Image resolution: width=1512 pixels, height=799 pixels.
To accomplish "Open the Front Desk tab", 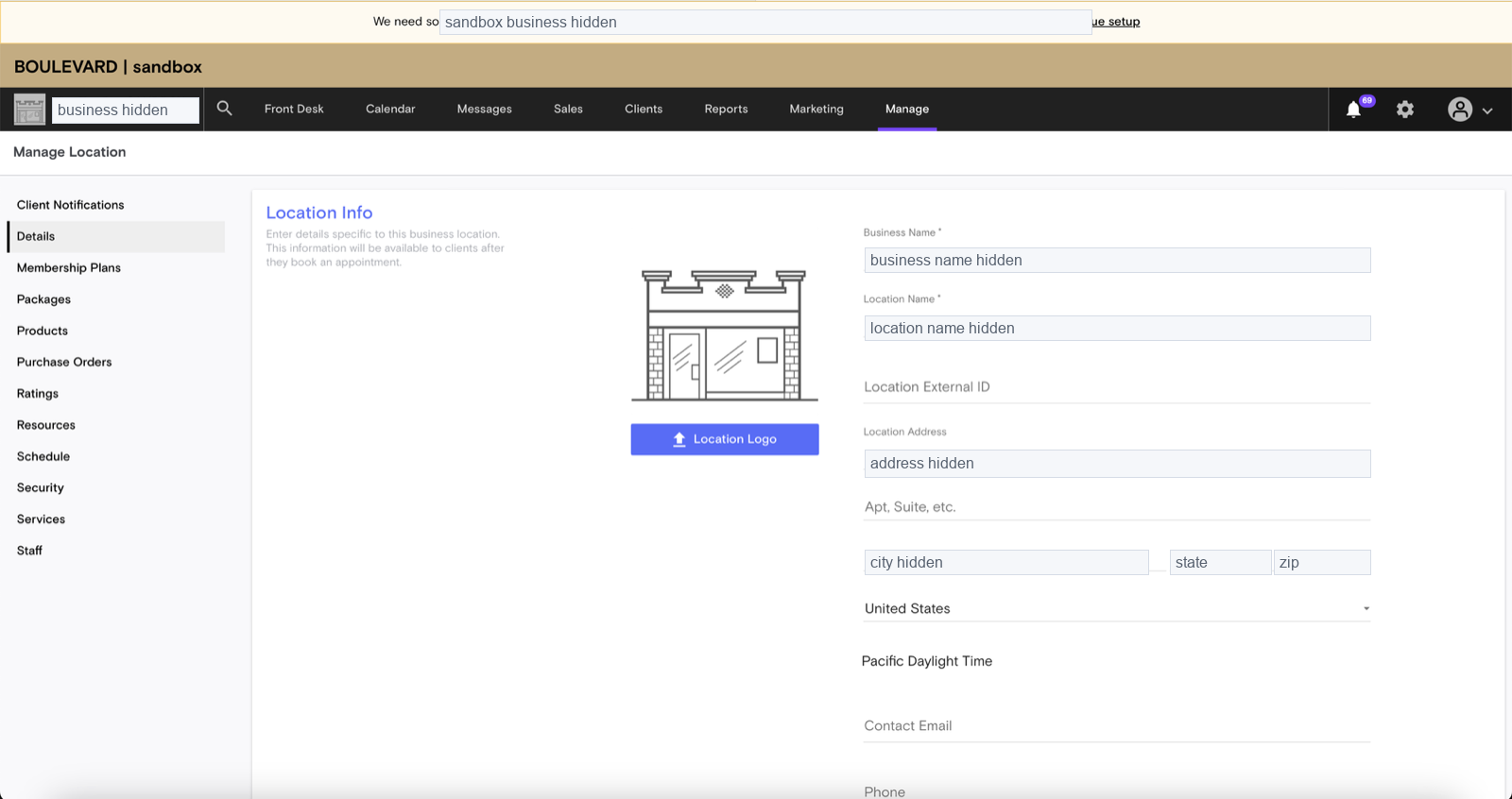I will click(x=294, y=109).
